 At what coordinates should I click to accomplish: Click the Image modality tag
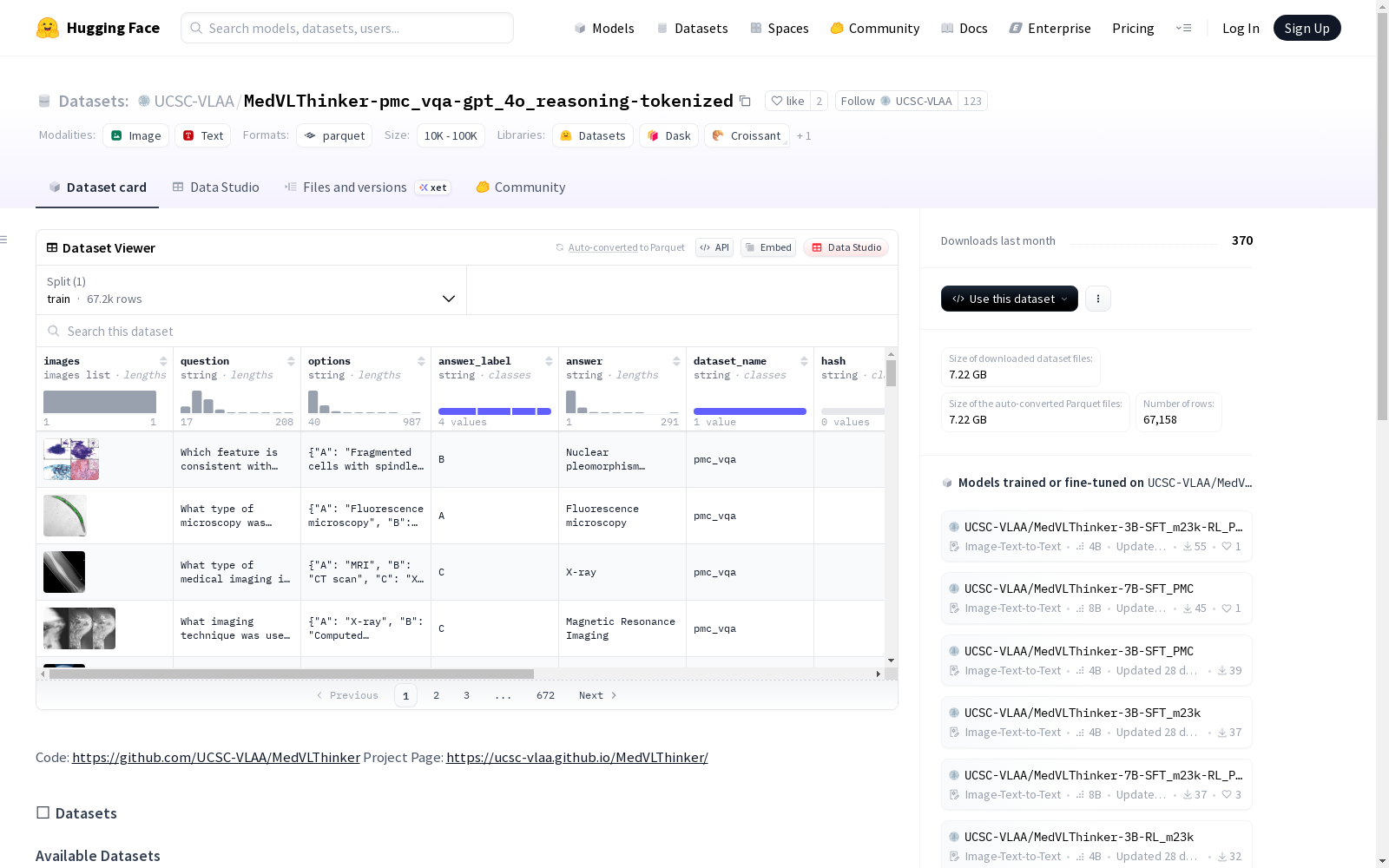135,135
